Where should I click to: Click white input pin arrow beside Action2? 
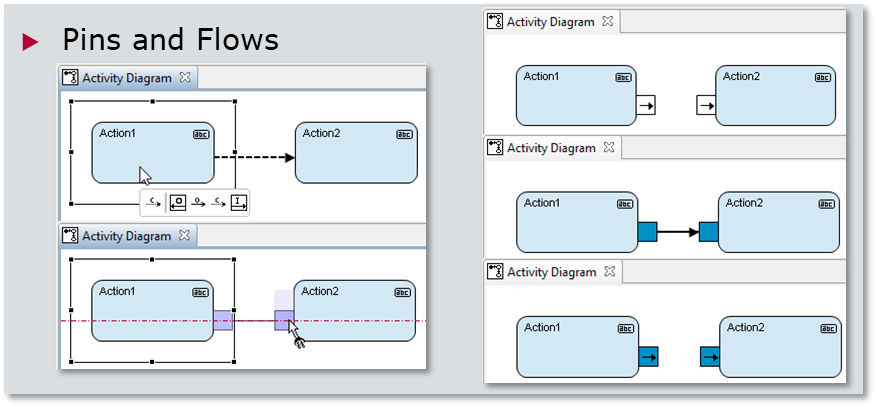coord(706,104)
